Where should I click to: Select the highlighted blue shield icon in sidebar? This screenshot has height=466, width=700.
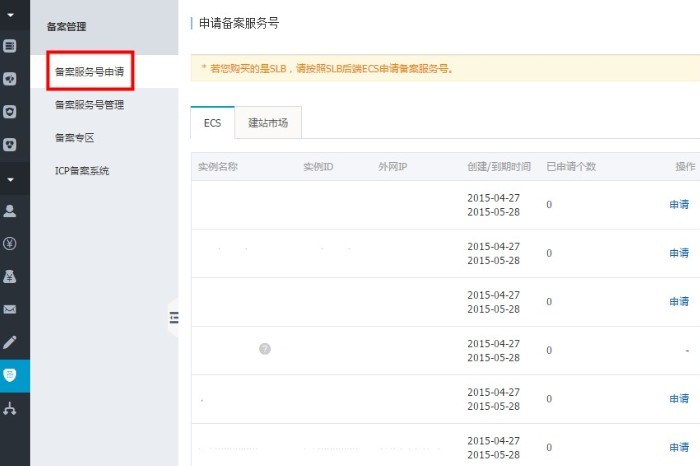pyautogui.click(x=11, y=375)
